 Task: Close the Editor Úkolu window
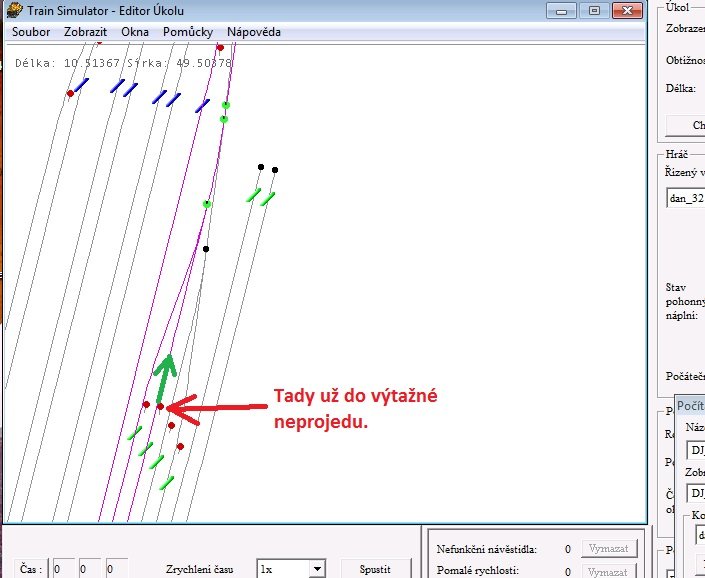627,11
